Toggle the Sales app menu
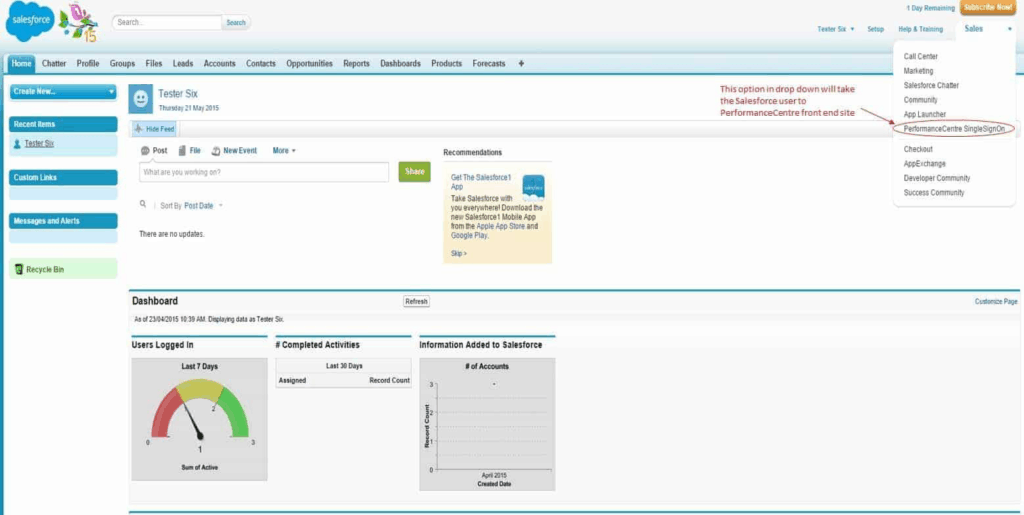The image size is (1024, 515). point(987,29)
